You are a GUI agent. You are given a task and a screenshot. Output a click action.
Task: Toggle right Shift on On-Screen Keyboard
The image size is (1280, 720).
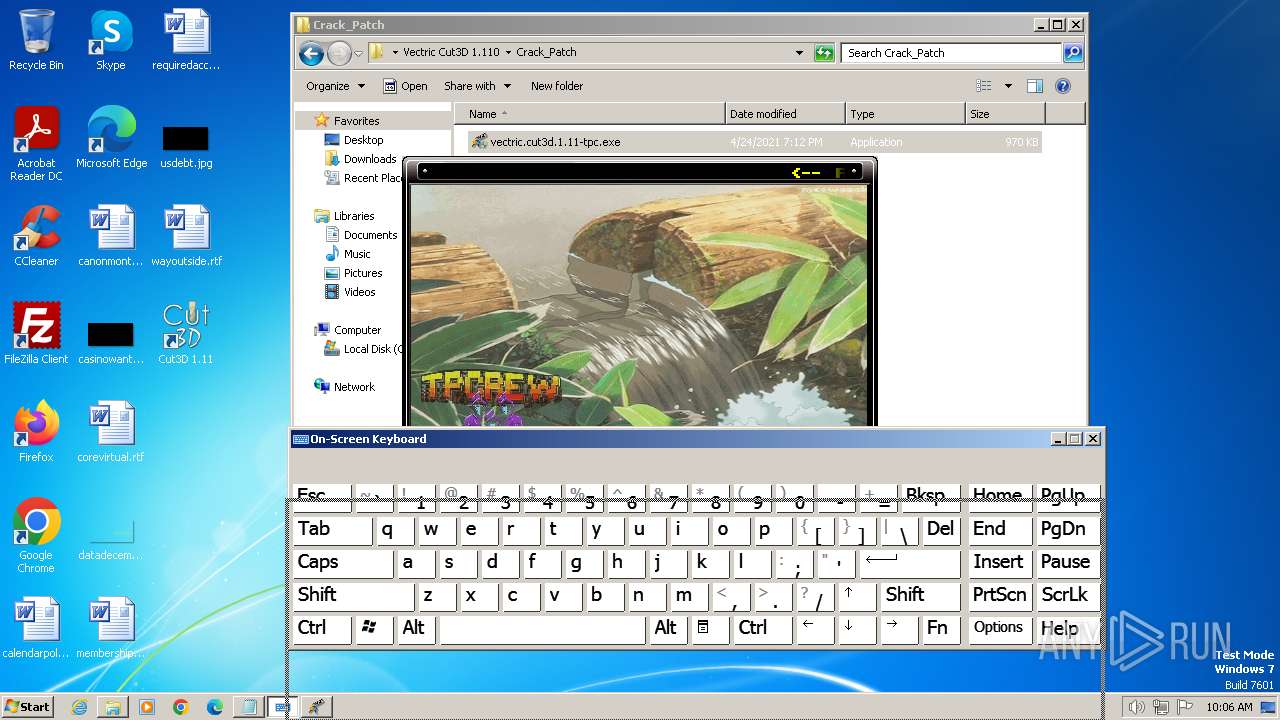click(x=920, y=596)
